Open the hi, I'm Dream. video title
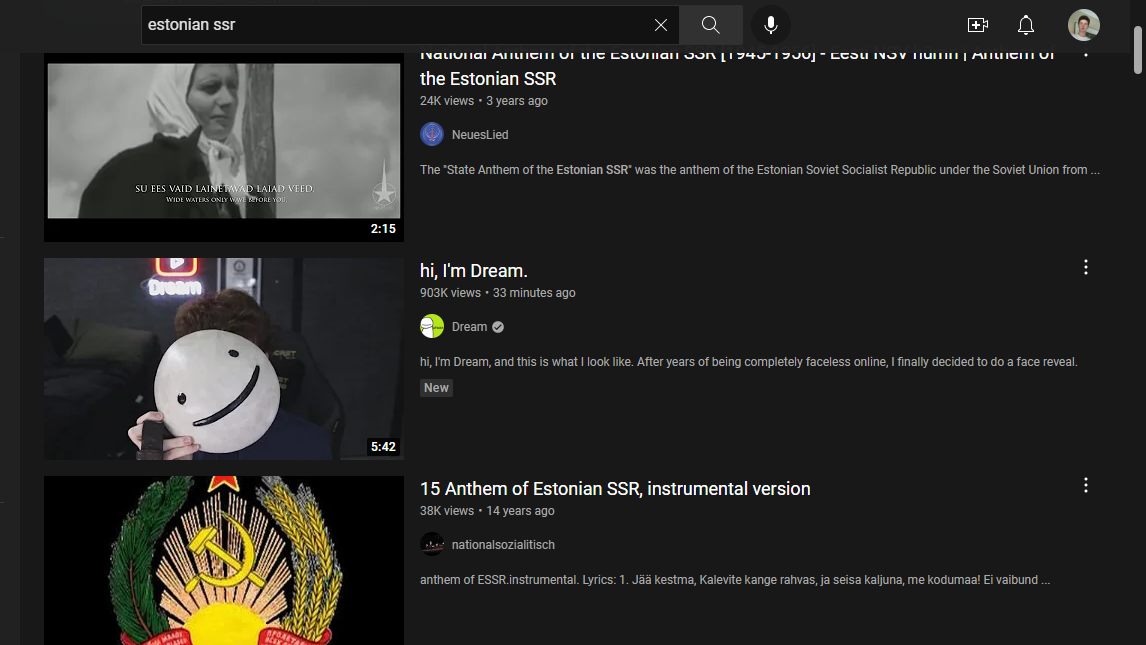Viewport: 1146px width, 645px height. click(473, 271)
